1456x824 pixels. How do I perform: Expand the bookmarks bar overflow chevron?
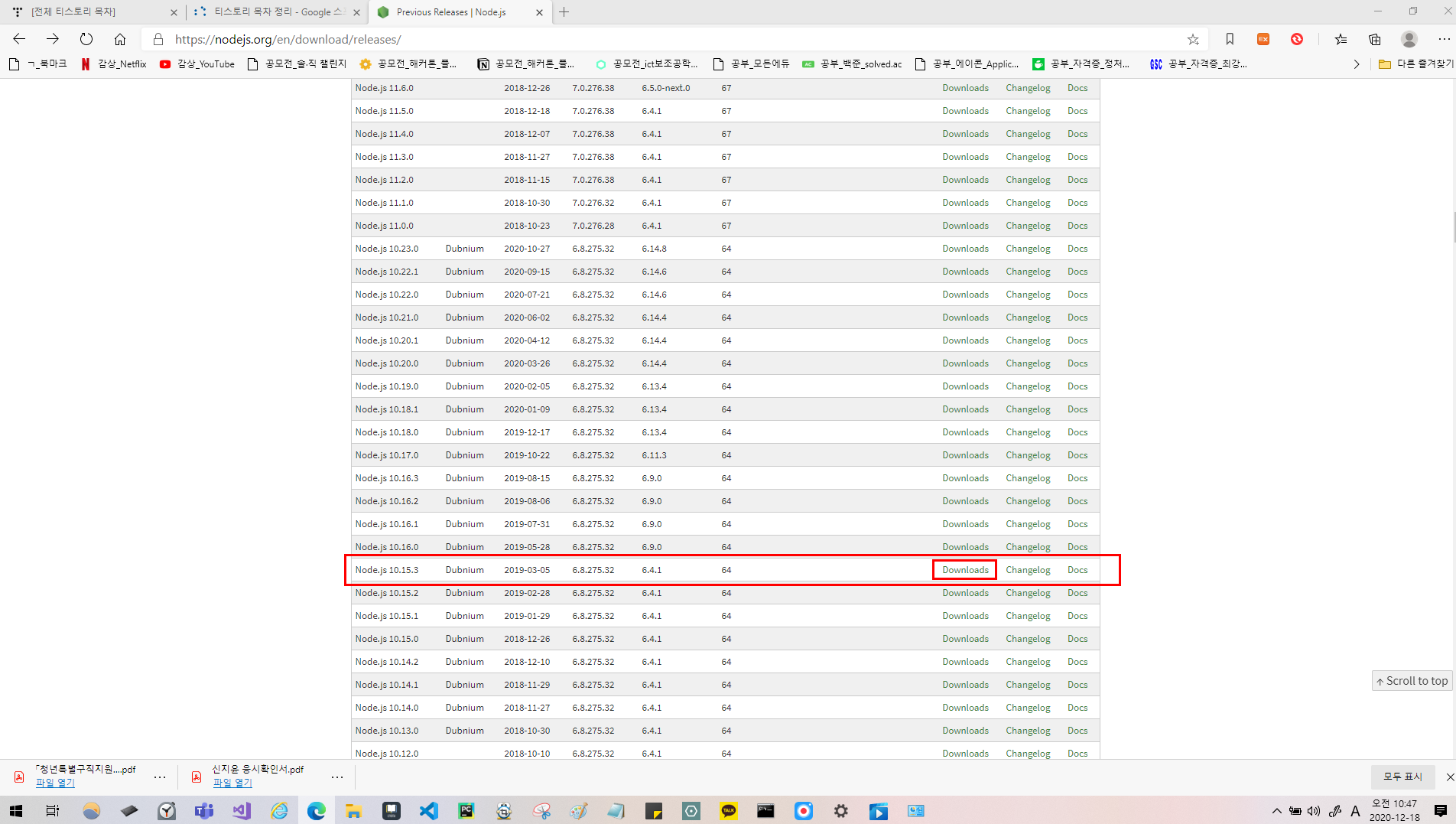(x=1357, y=64)
